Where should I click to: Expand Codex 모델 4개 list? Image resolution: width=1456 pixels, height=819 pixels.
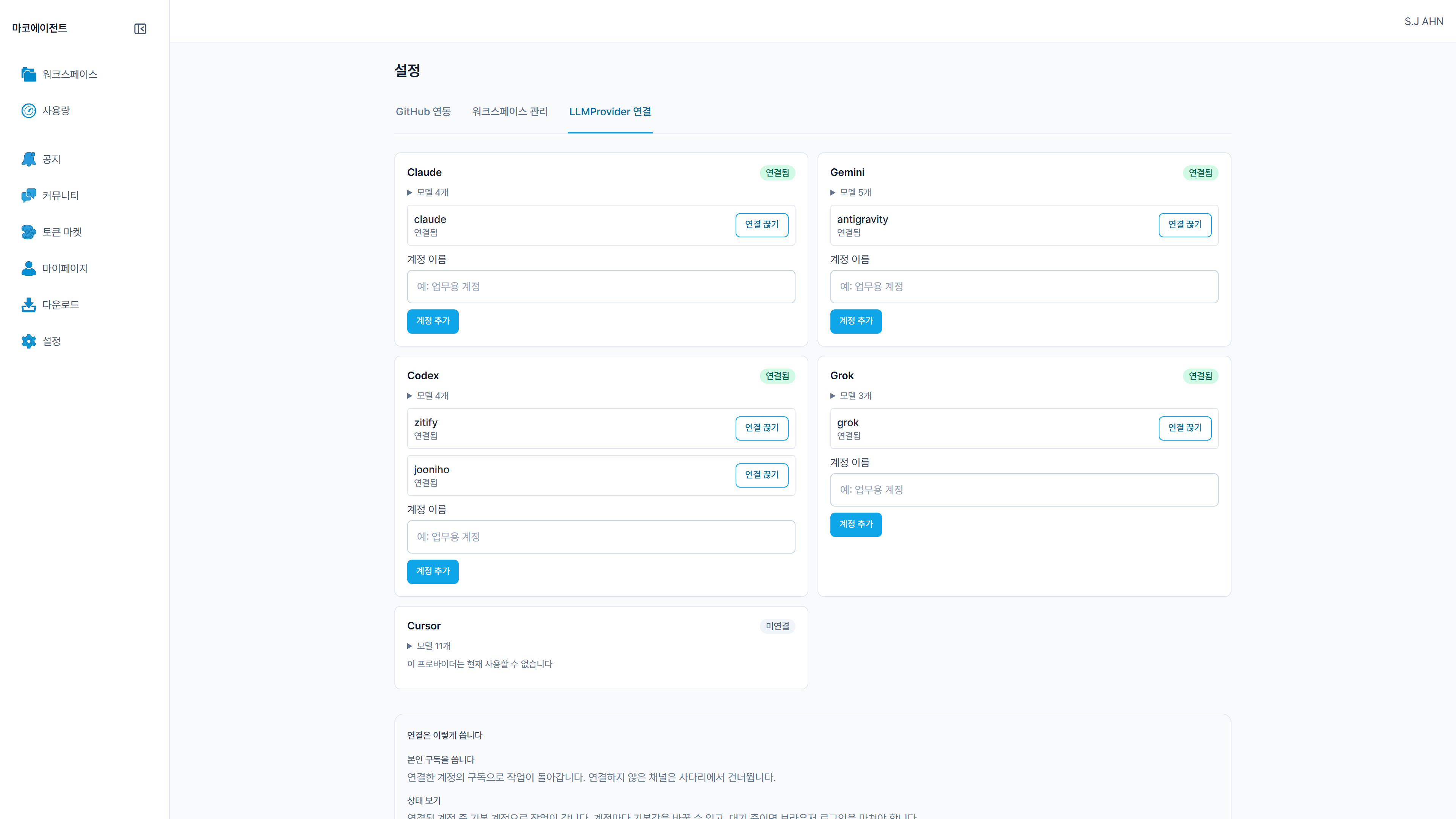pyautogui.click(x=428, y=395)
